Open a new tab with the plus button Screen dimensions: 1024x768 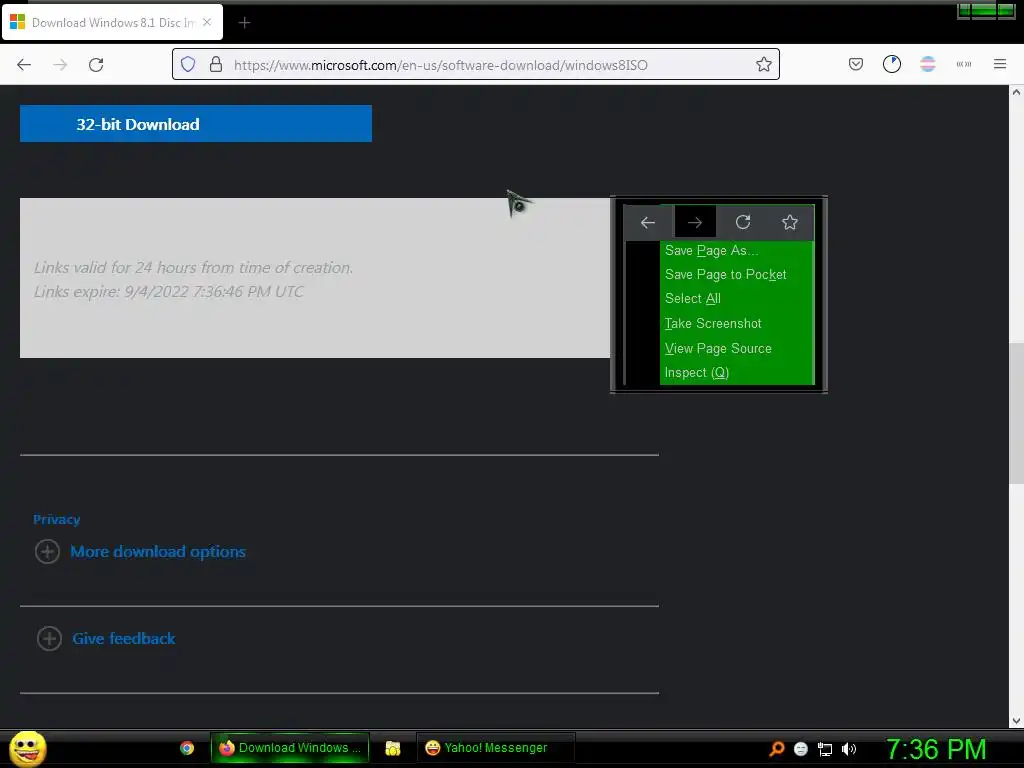coord(244,23)
